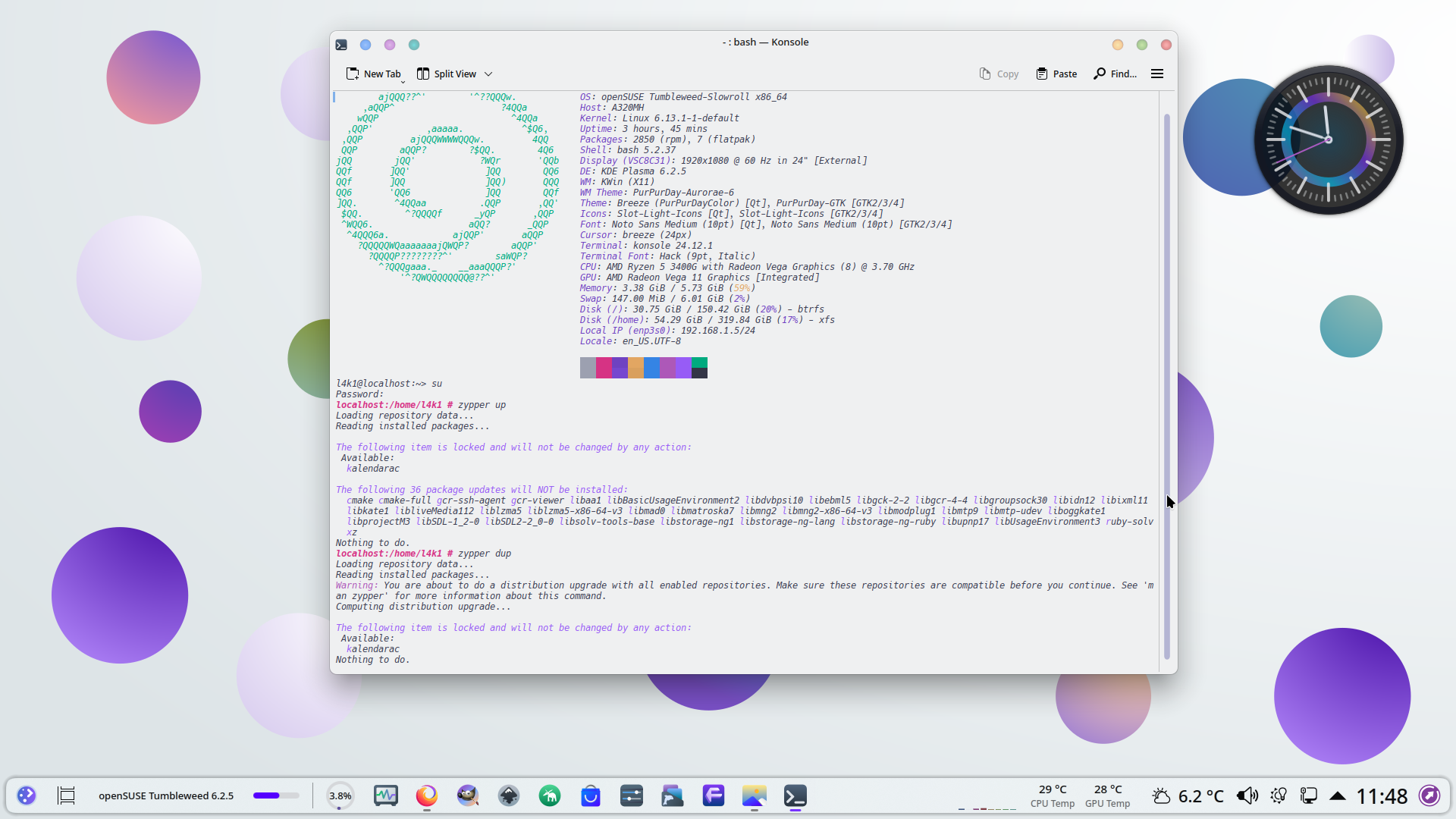Click the 'DE: KDE Plasma 6.2.5' line
Viewport: 1456px width, 819px height.
(x=632, y=171)
